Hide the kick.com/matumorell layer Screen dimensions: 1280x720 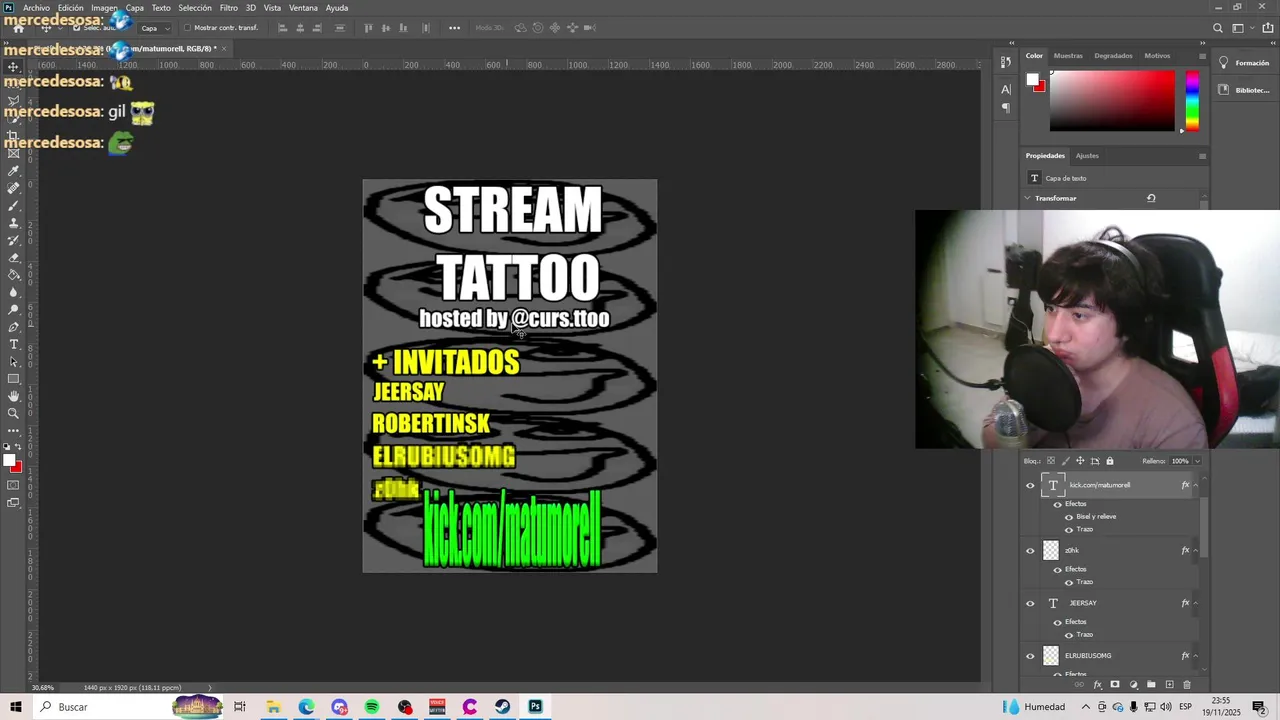1030,485
